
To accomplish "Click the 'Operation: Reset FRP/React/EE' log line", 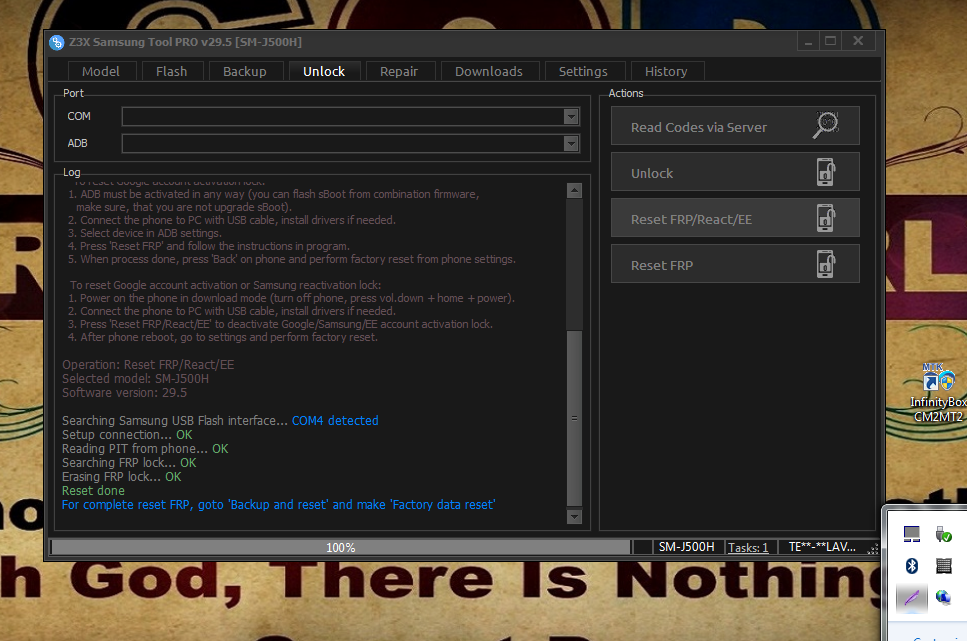I will (x=148, y=365).
